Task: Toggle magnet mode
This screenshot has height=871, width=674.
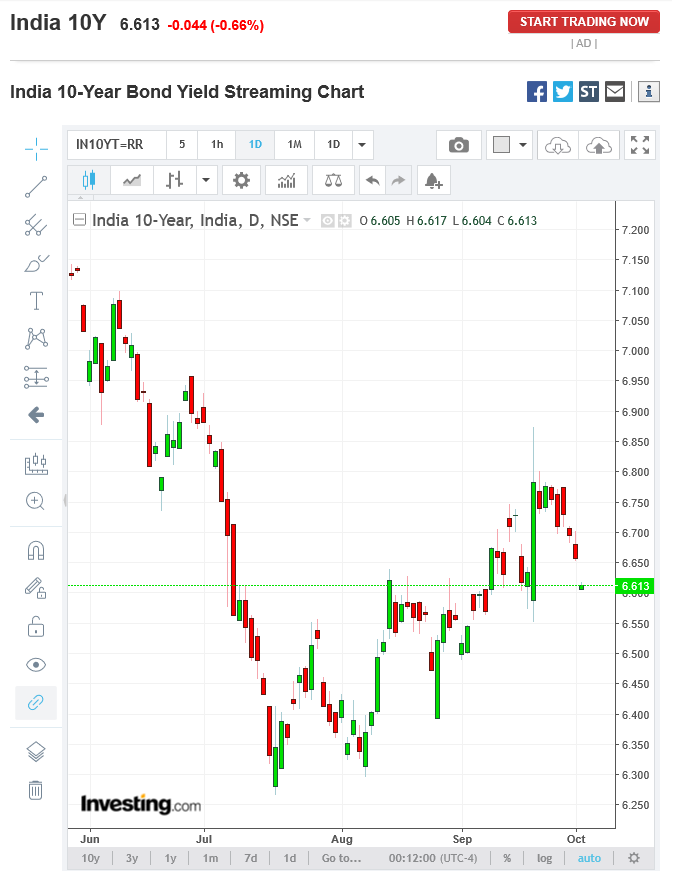Action: pyautogui.click(x=36, y=550)
